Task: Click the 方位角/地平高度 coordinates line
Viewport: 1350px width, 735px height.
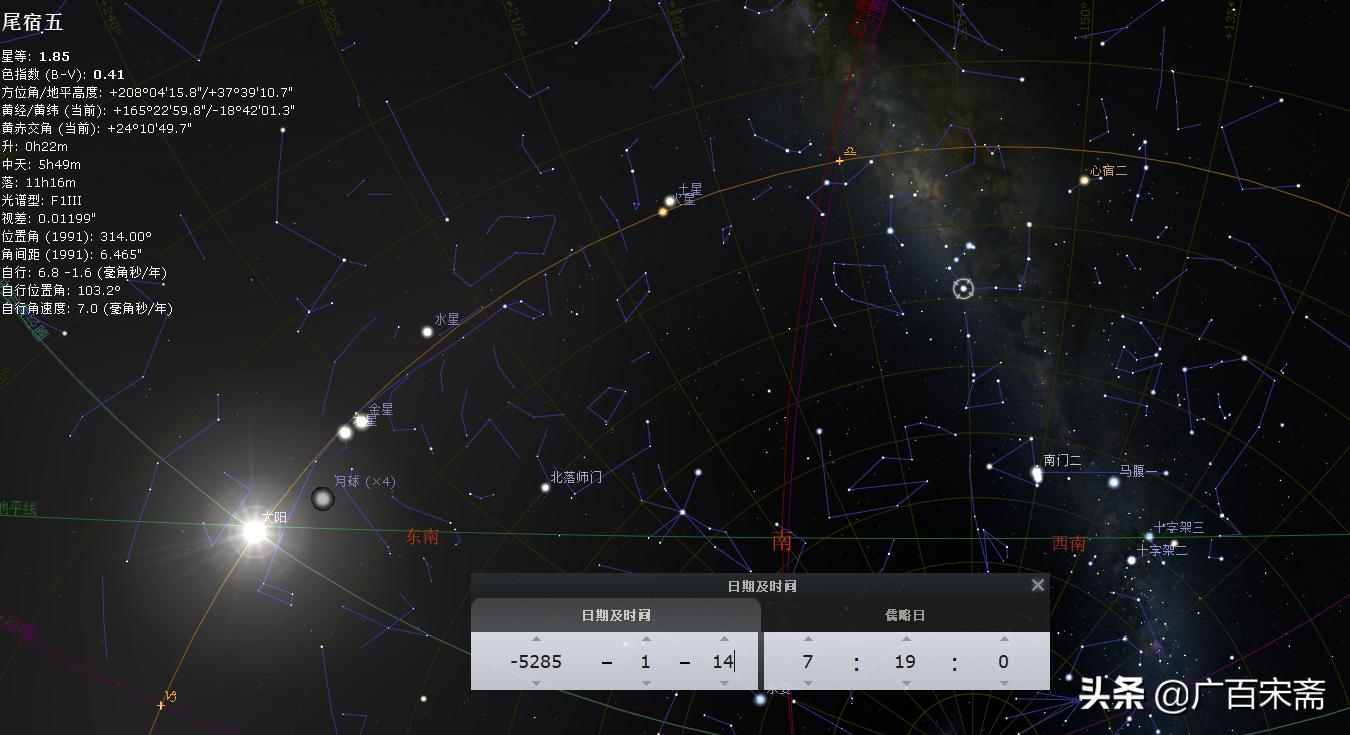Action: point(147,92)
